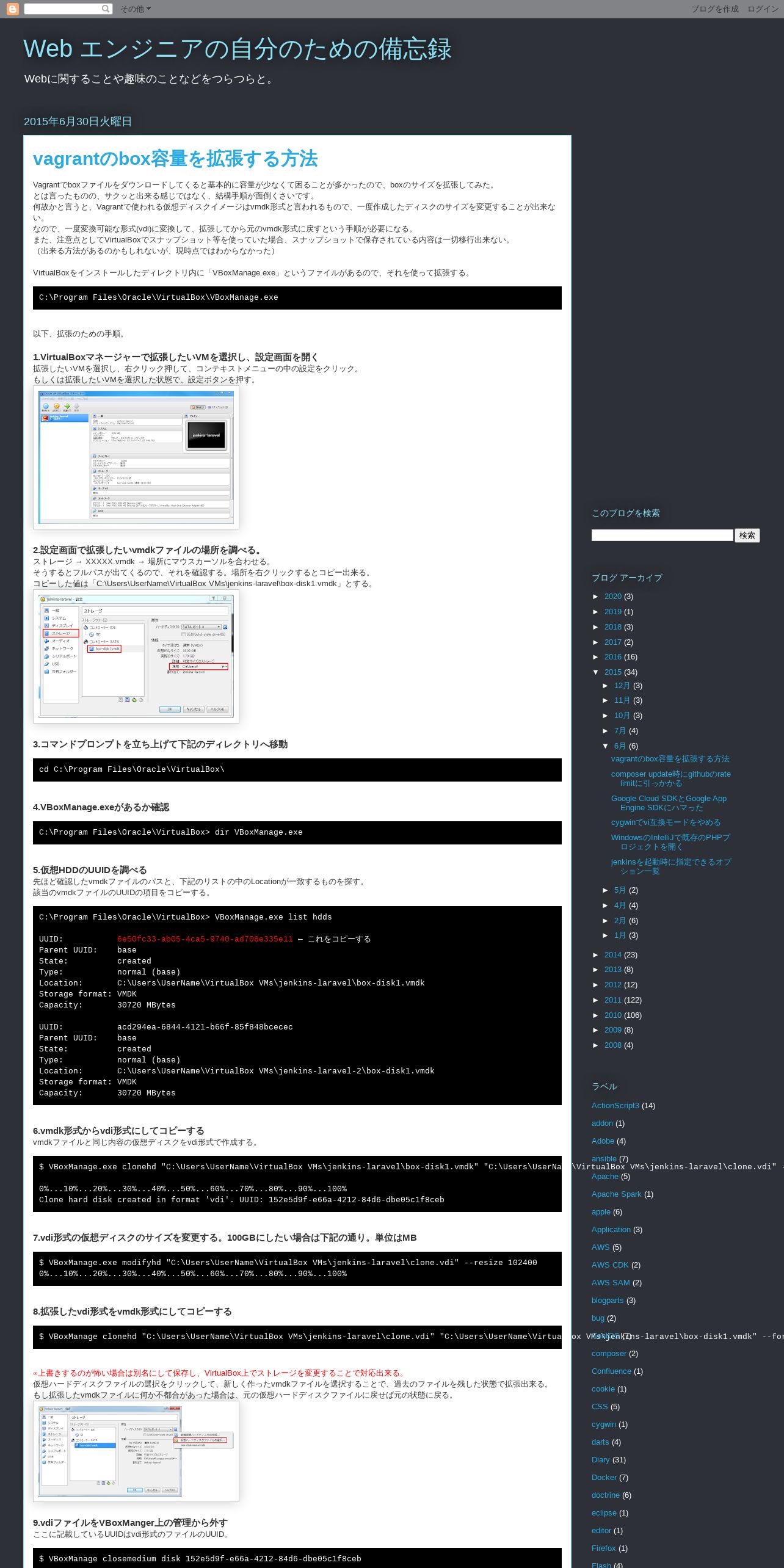This screenshot has width=784, height=1568.
Task: Click the ブログを作成 link
Action: tap(714, 9)
